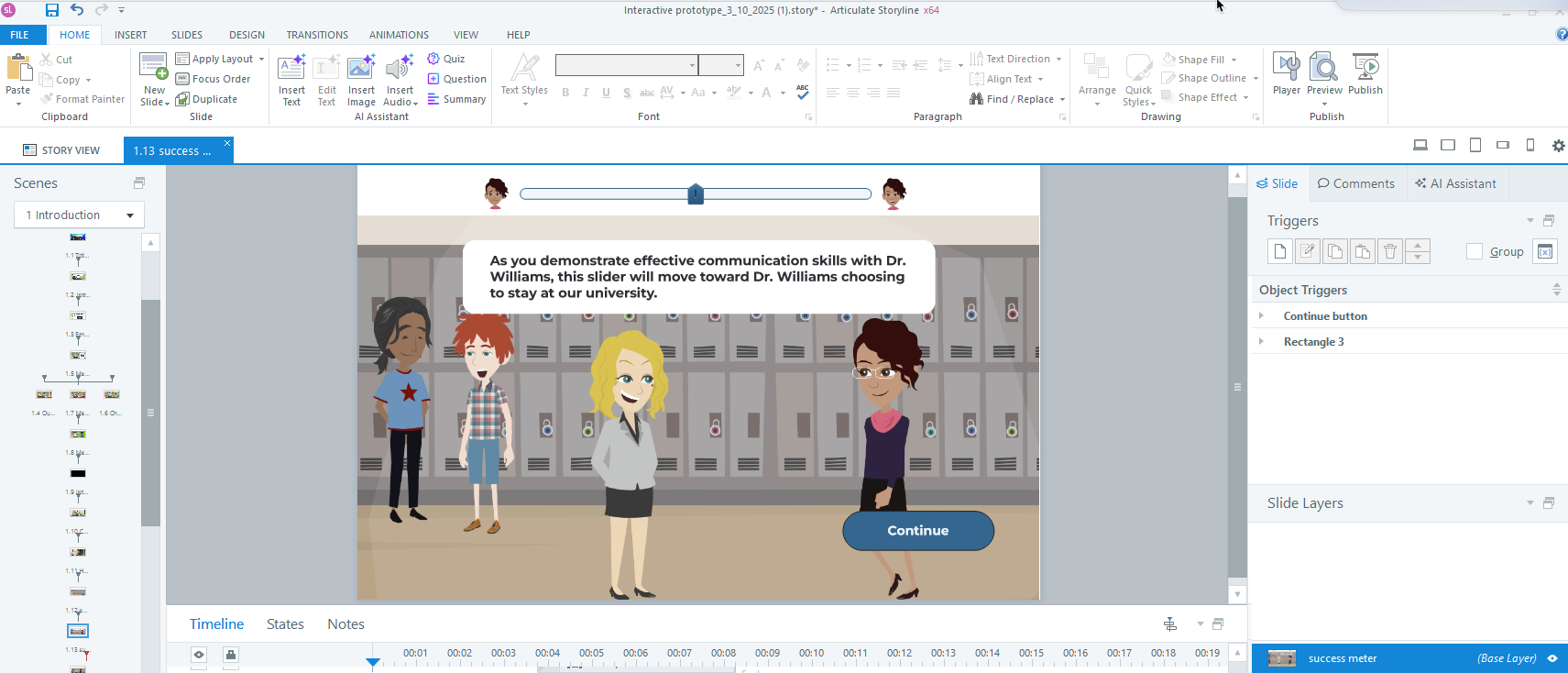The image size is (1568, 673).
Task: Open the FILE menu
Action: (19, 35)
